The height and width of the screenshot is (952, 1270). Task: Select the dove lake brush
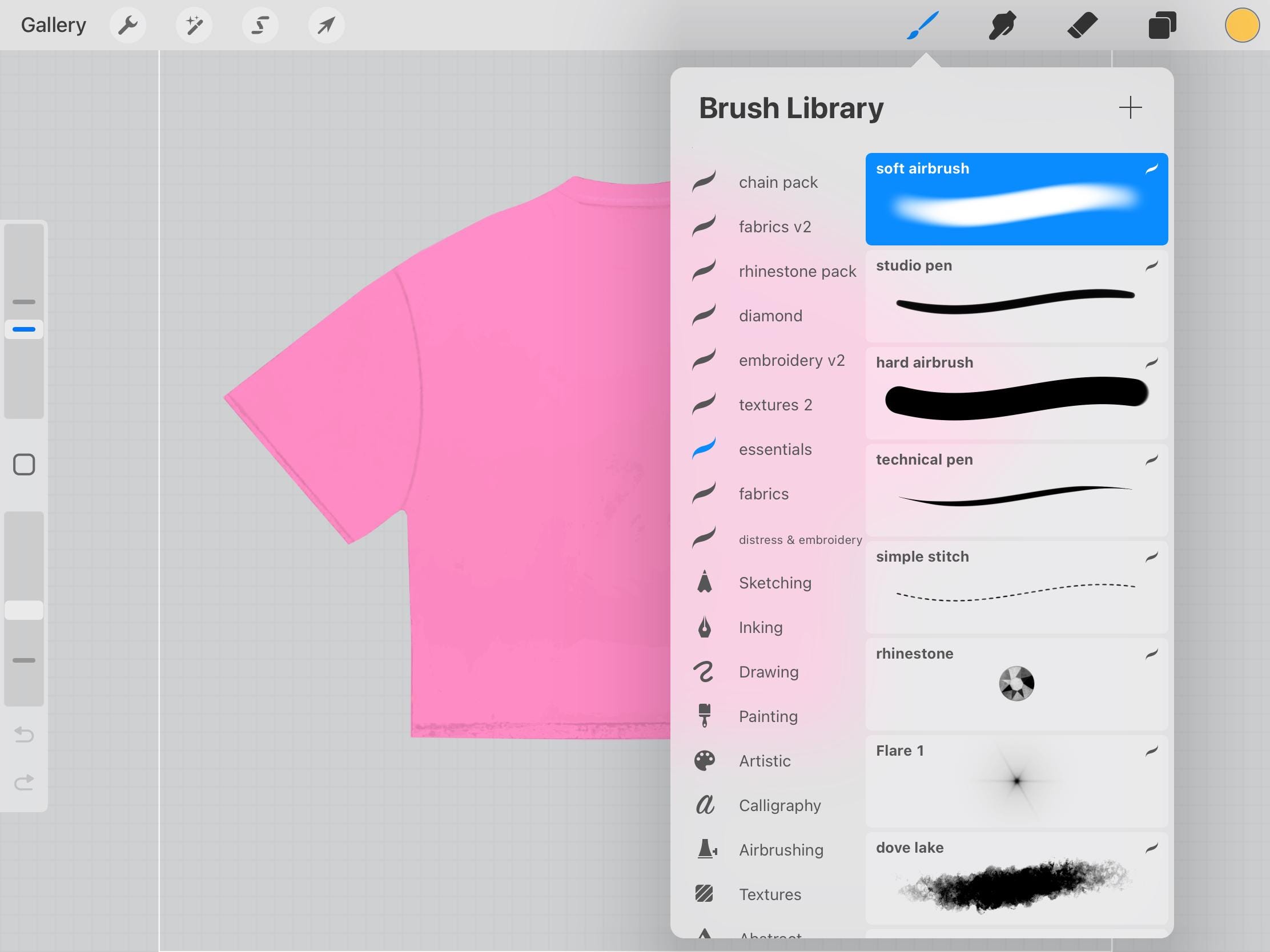coord(1016,878)
